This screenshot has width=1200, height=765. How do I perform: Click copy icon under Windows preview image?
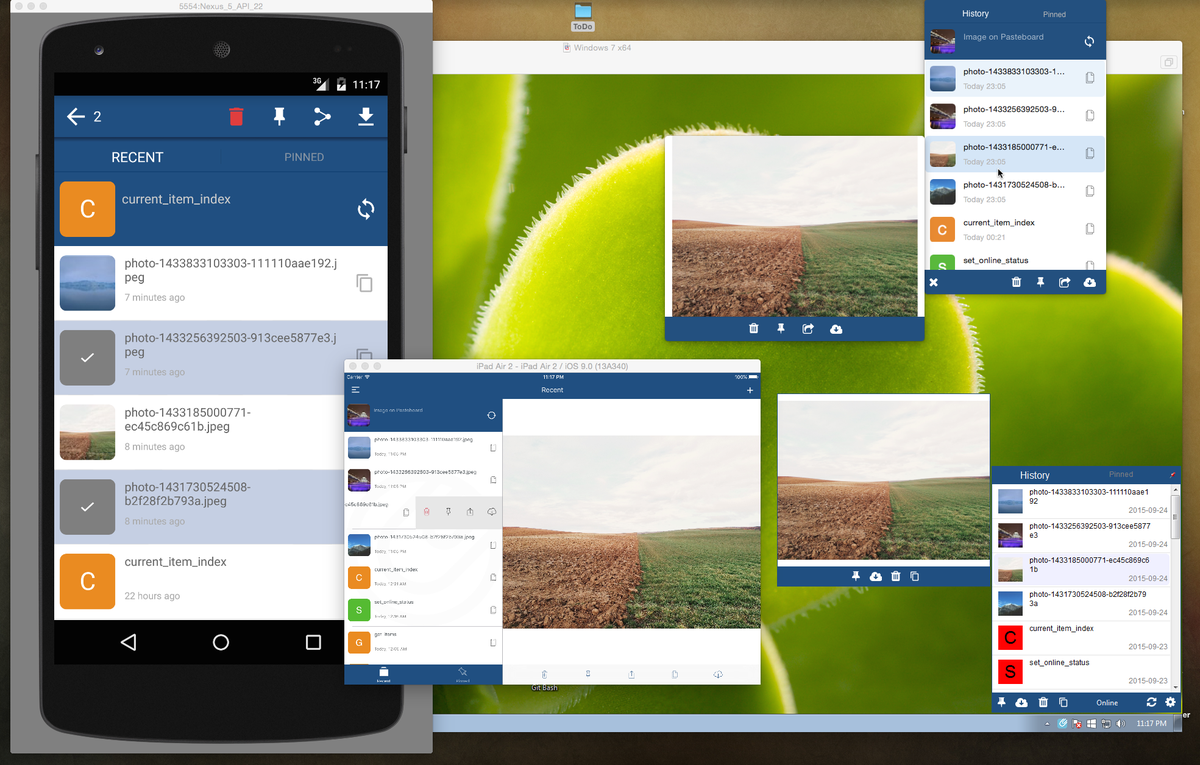pos(915,576)
